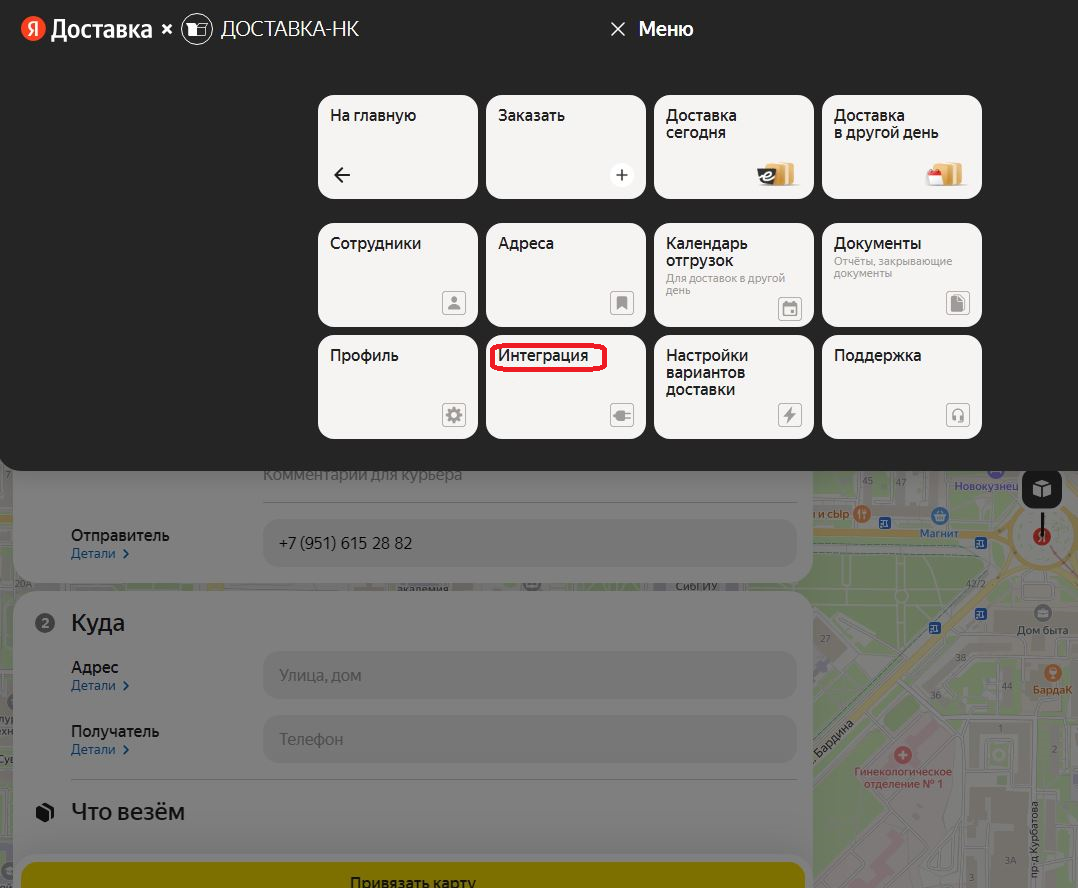This screenshot has width=1078, height=888.
Task: Click the Яндекс Доставка logo
Action: coord(88,30)
